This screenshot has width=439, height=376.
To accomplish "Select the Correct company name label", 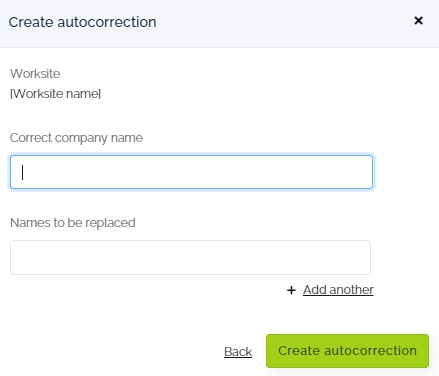I will click(76, 138).
